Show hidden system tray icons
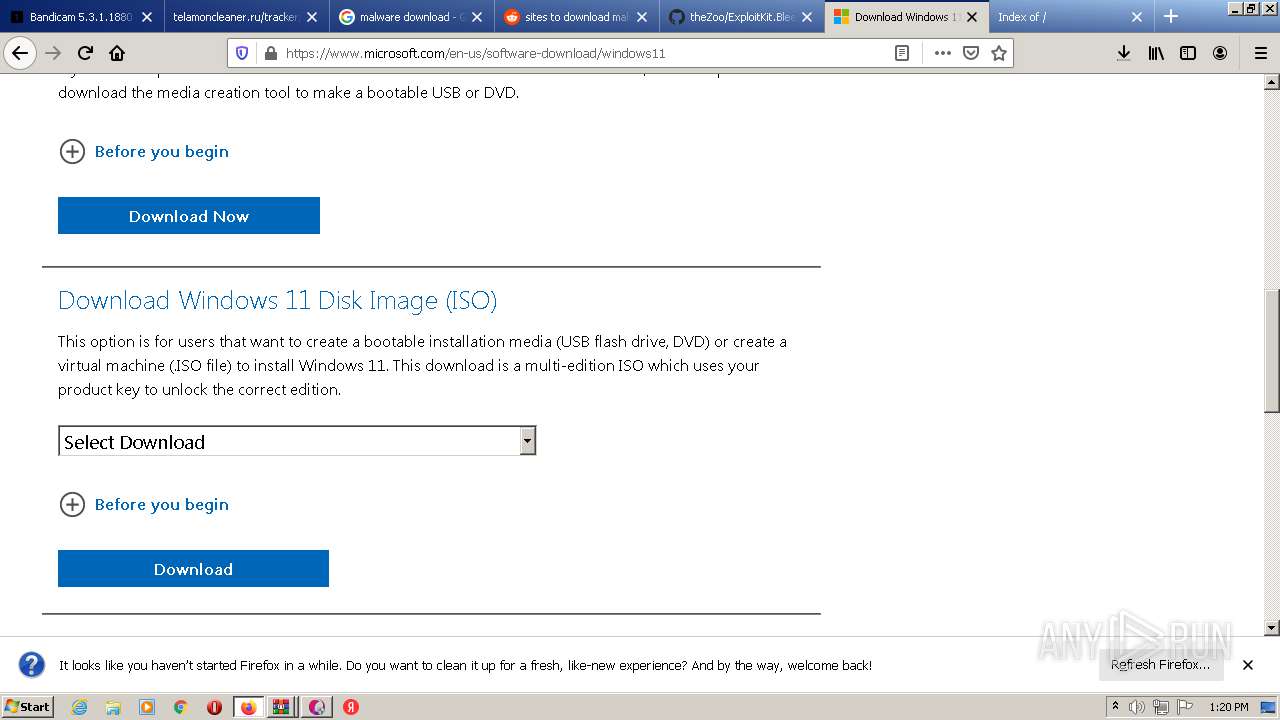Viewport: 1280px width, 720px height. click(1116, 707)
